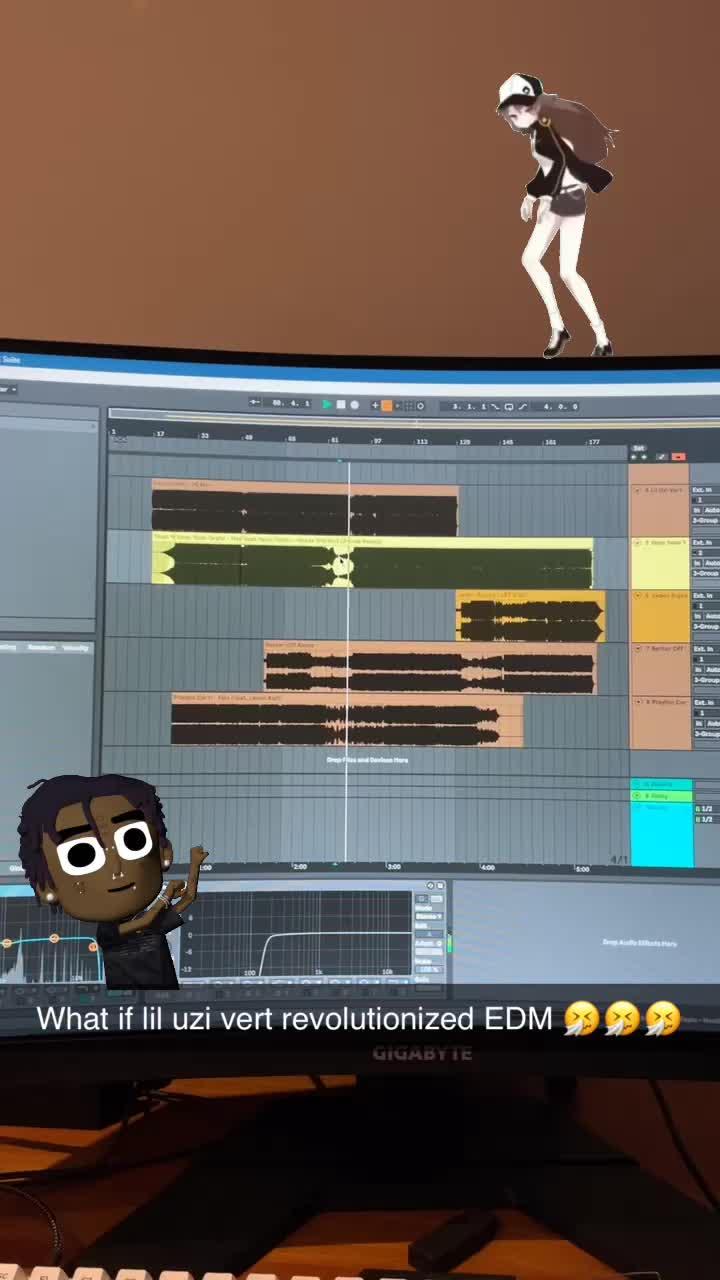The height and width of the screenshot is (1280, 720).
Task: Select the 8 Playboi Car track header
Action: click(660, 724)
